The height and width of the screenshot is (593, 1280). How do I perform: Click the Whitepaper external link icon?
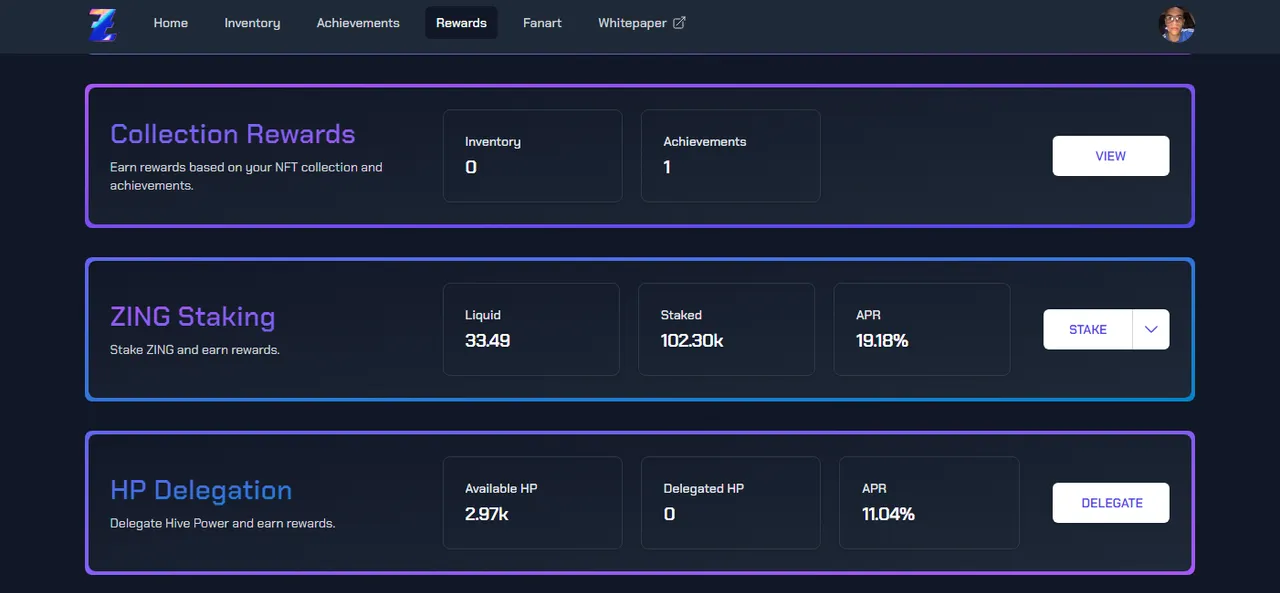(x=679, y=23)
